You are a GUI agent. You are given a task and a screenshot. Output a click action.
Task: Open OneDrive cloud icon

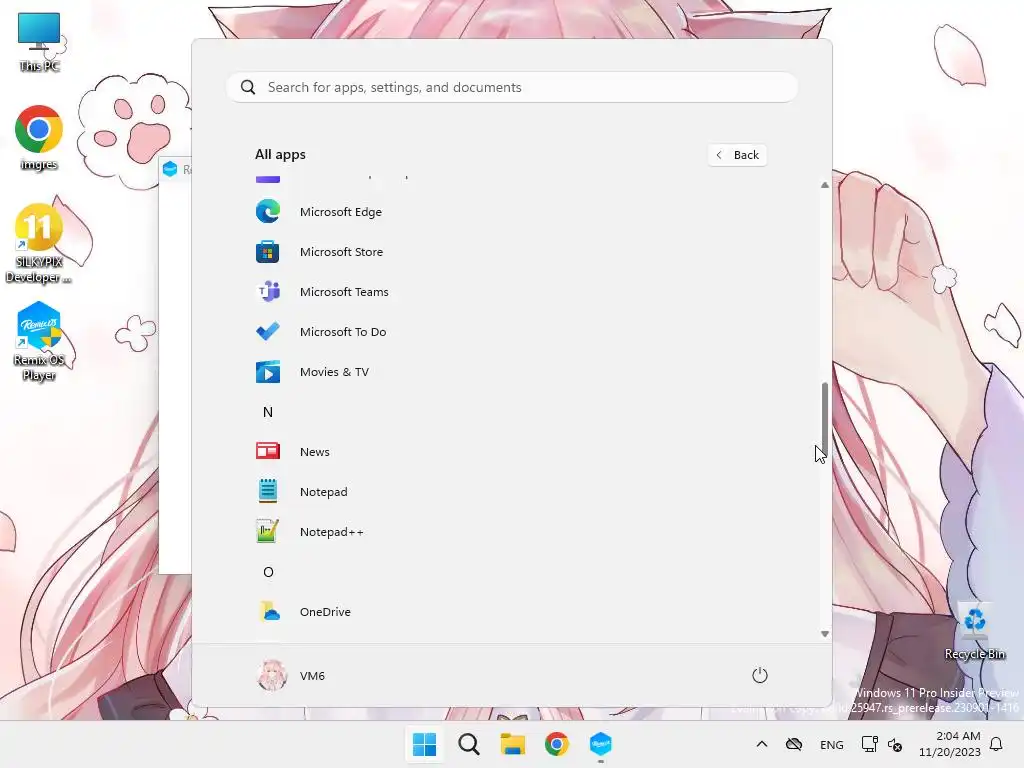[x=268, y=611]
